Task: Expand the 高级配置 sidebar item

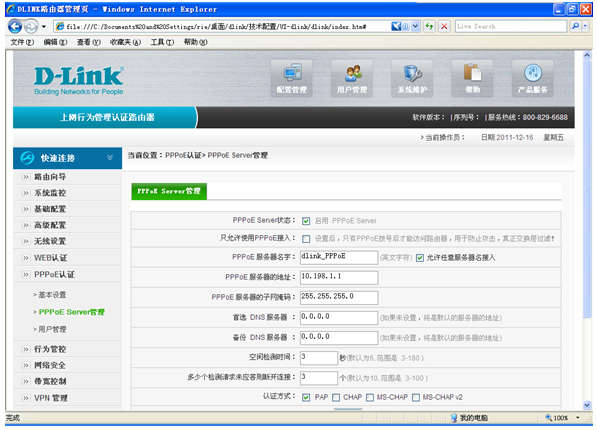Action: pos(67,225)
